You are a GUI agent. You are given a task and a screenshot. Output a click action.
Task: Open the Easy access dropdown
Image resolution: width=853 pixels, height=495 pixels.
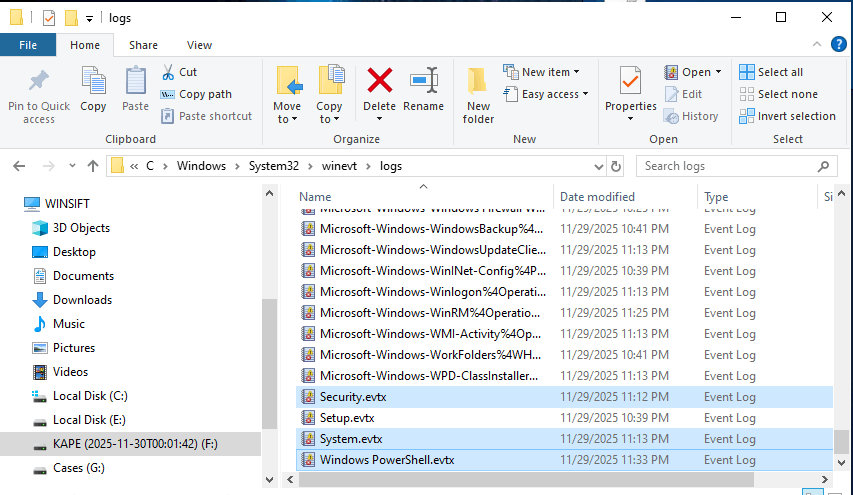click(x=585, y=94)
